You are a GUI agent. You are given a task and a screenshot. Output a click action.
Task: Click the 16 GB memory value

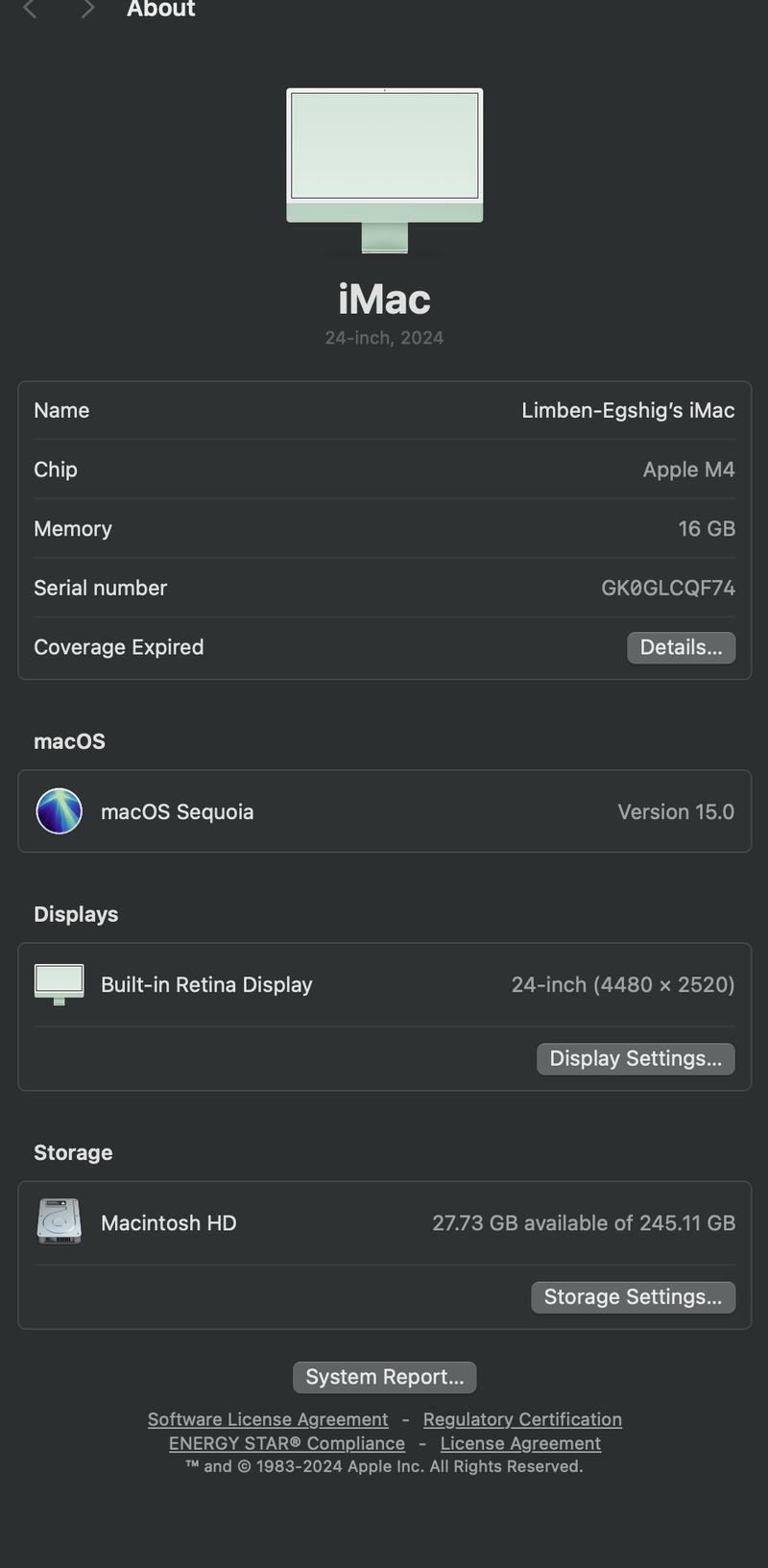(x=707, y=529)
